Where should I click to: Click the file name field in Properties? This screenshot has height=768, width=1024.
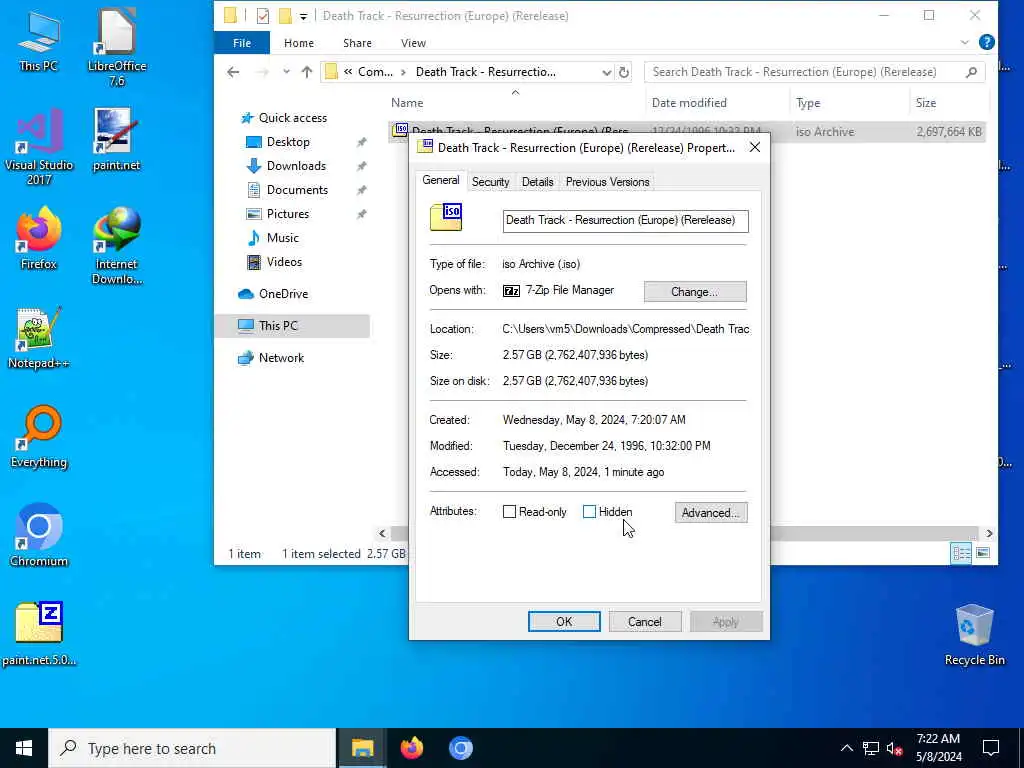pyautogui.click(x=625, y=221)
